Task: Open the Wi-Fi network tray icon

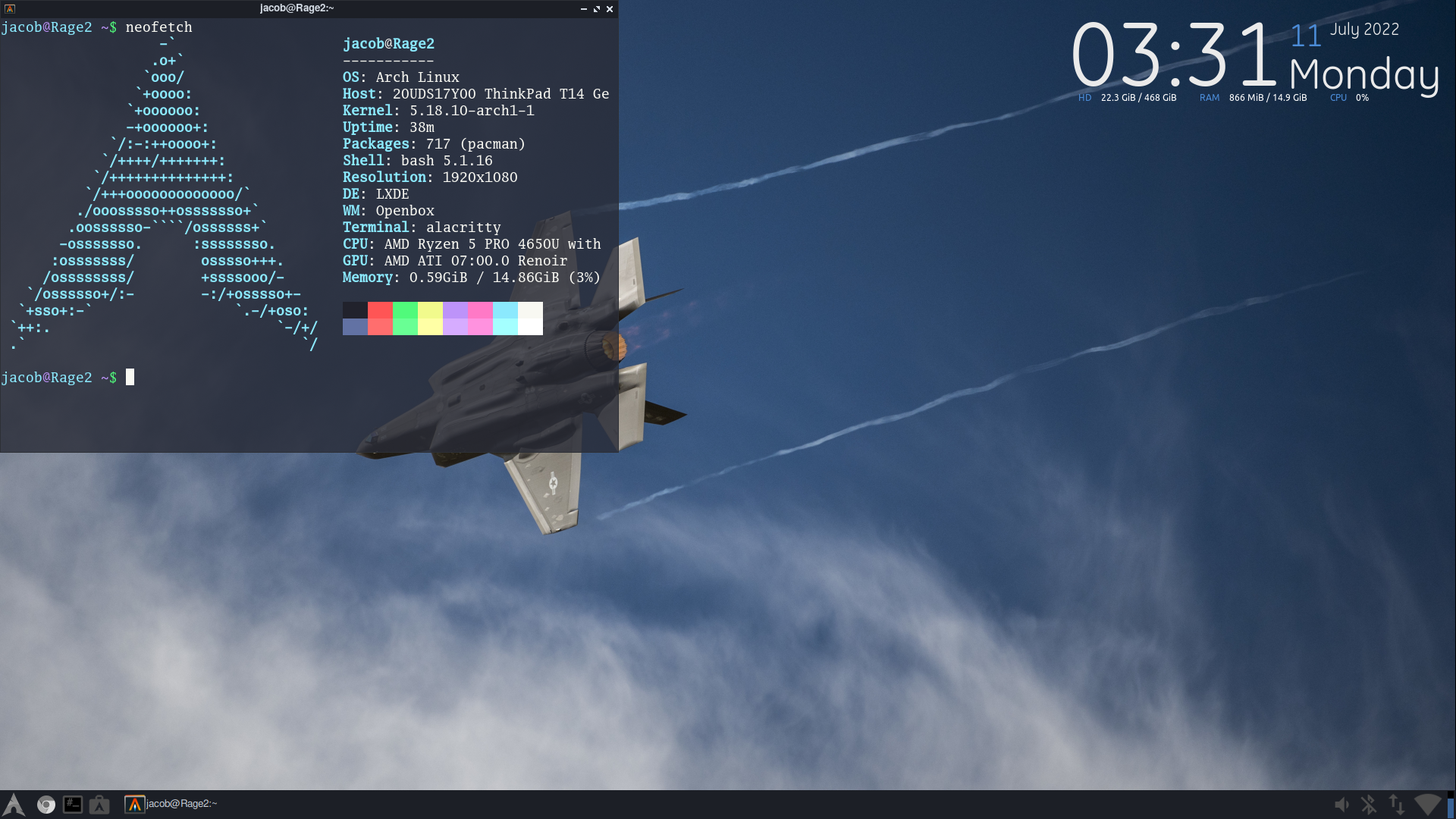Action: (1427, 804)
